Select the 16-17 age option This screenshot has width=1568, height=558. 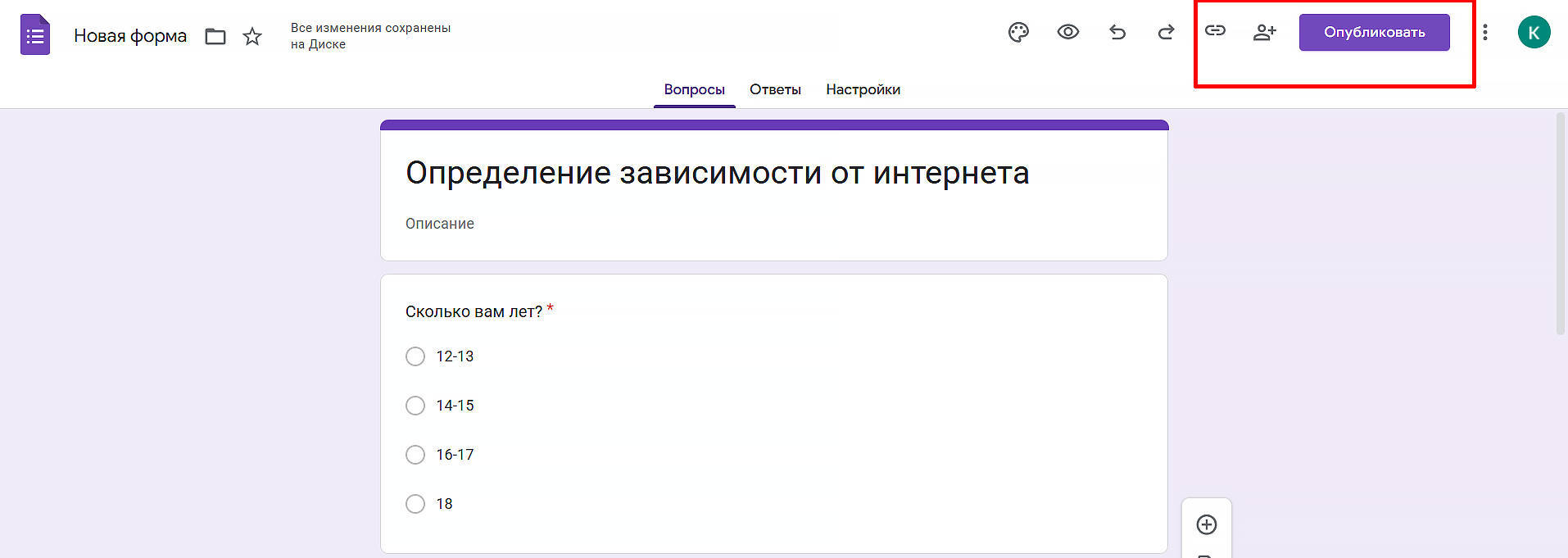[x=415, y=455]
